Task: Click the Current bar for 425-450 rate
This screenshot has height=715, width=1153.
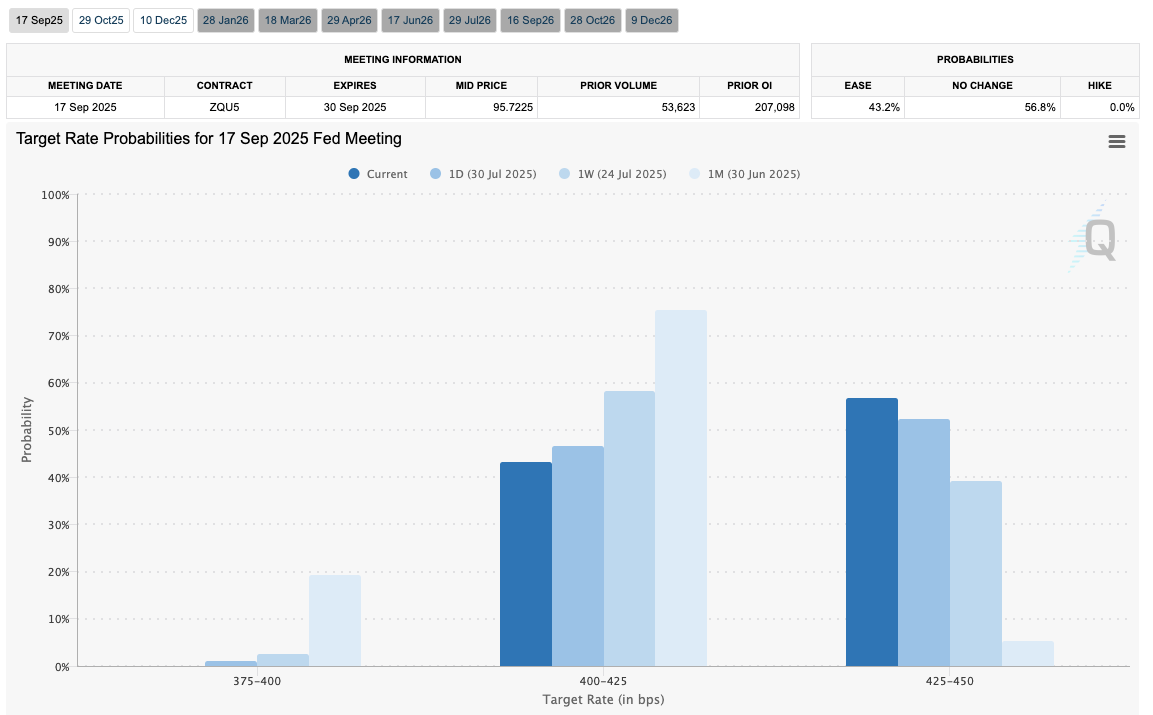Action: (871, 532)
